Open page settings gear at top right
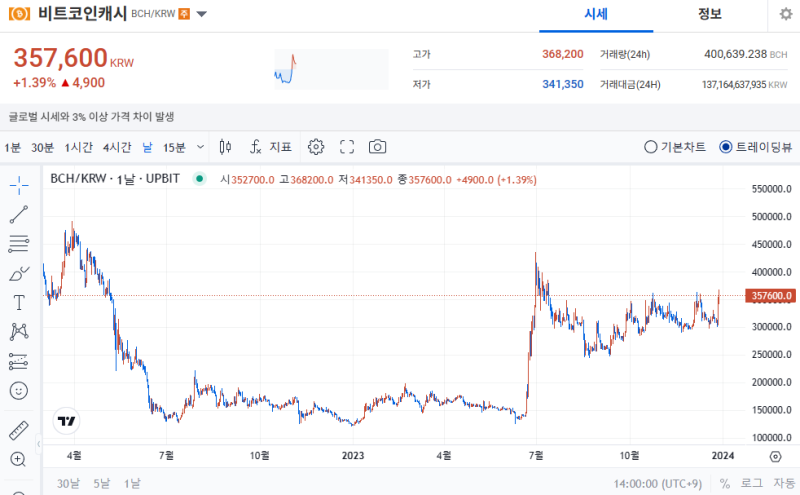This screenshot has height=495, width=800. pyautogui.click(x=786, y=14)
